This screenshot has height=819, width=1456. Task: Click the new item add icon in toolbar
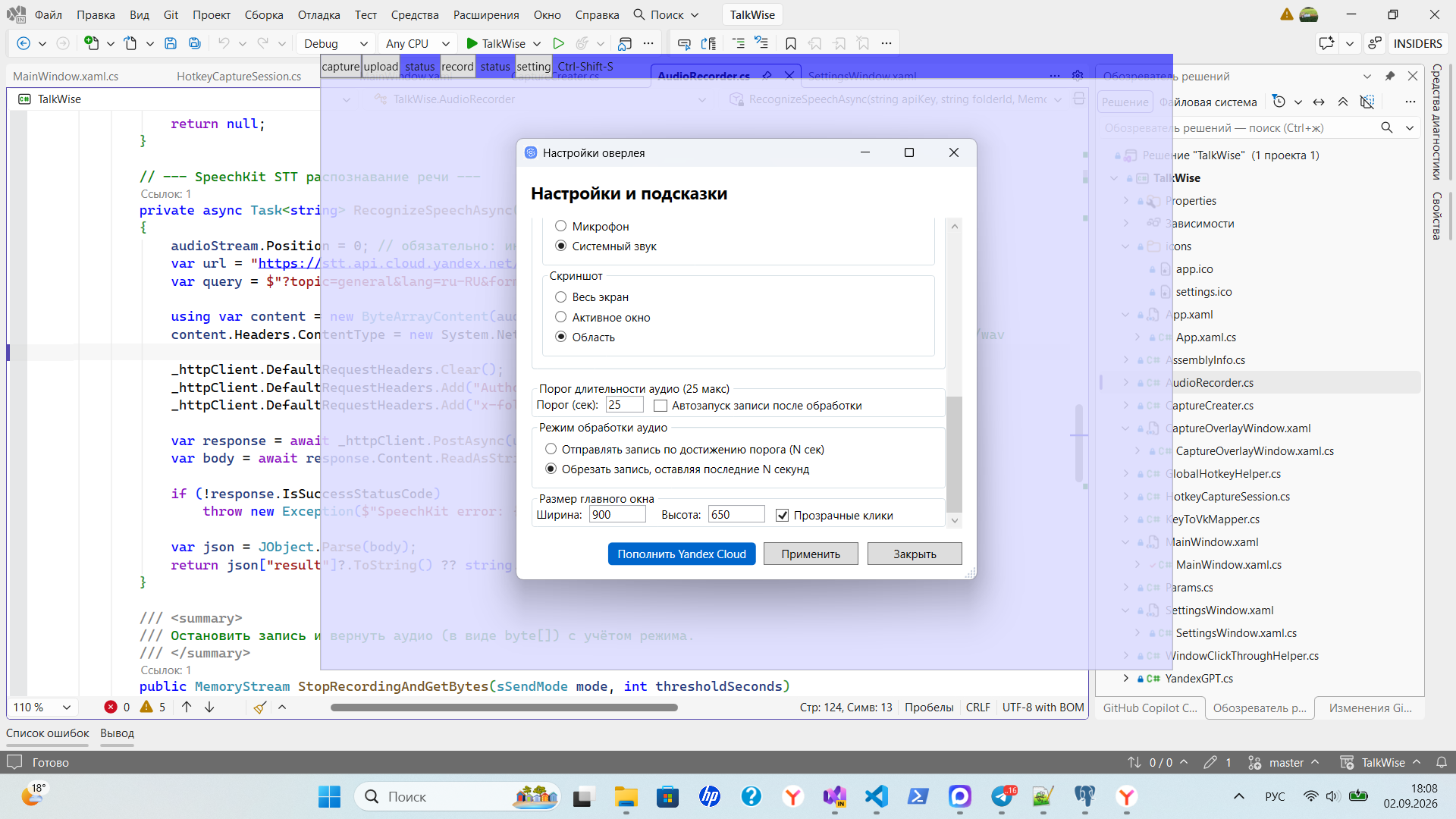pyautogui.click(x=91, y=43)
